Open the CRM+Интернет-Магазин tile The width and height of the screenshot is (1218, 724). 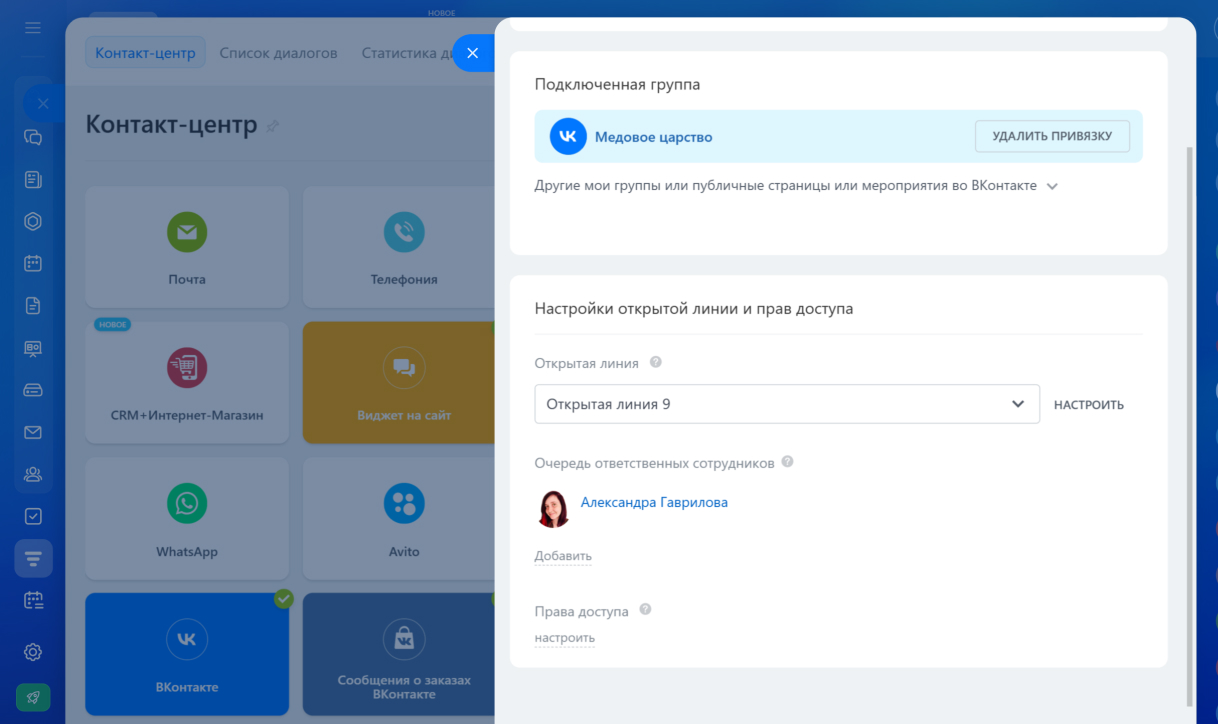click(x=187, y=383)
